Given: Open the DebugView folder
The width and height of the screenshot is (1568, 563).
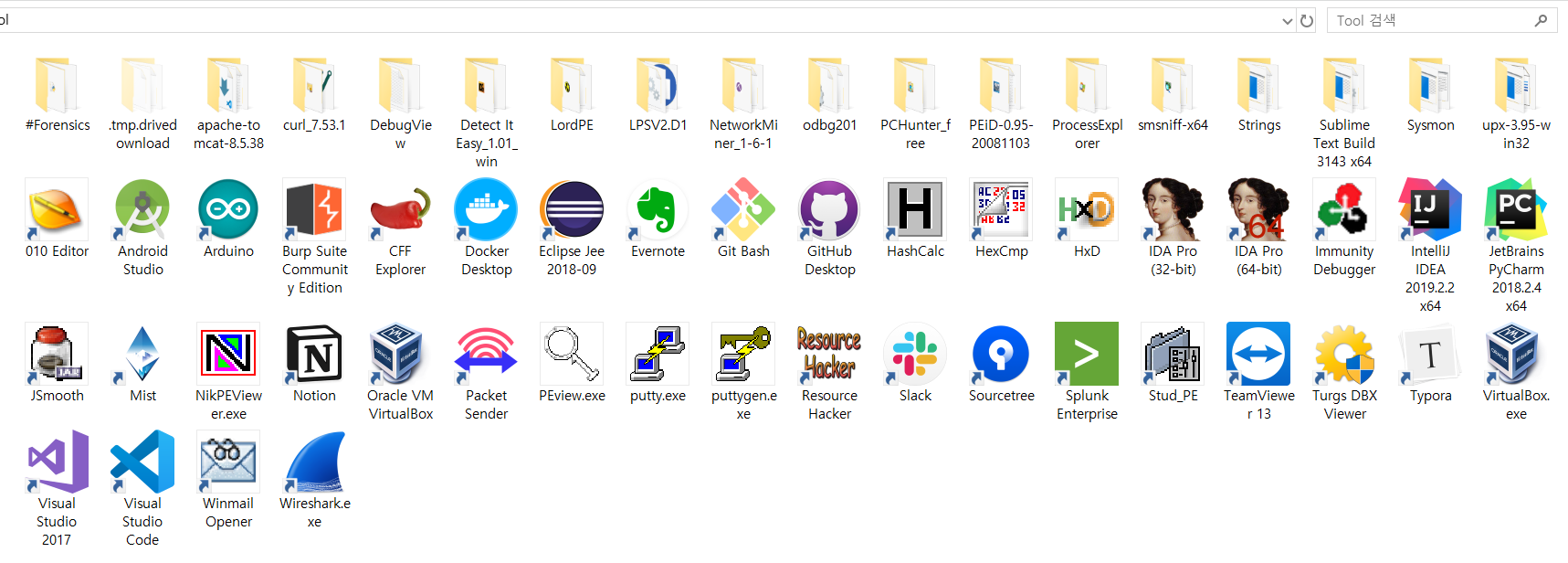Looking at the screenshot, I should 400,84.
